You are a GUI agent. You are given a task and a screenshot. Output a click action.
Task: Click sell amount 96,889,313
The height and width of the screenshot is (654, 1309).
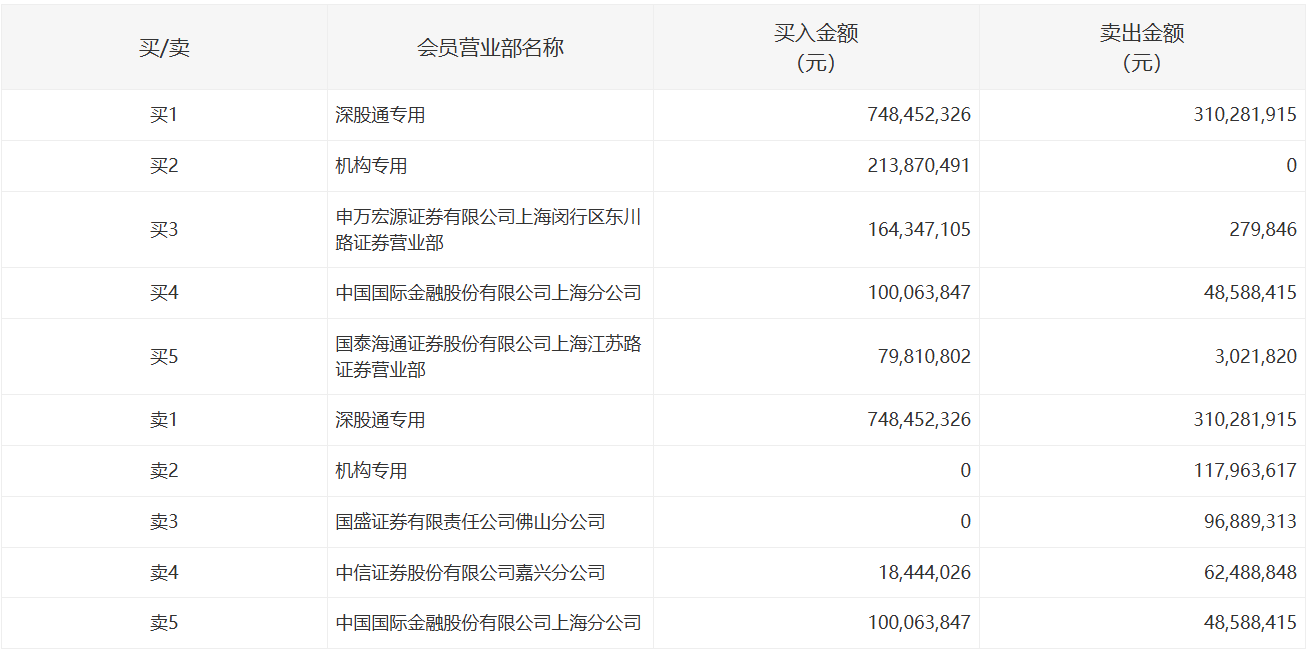[1249, 522]
